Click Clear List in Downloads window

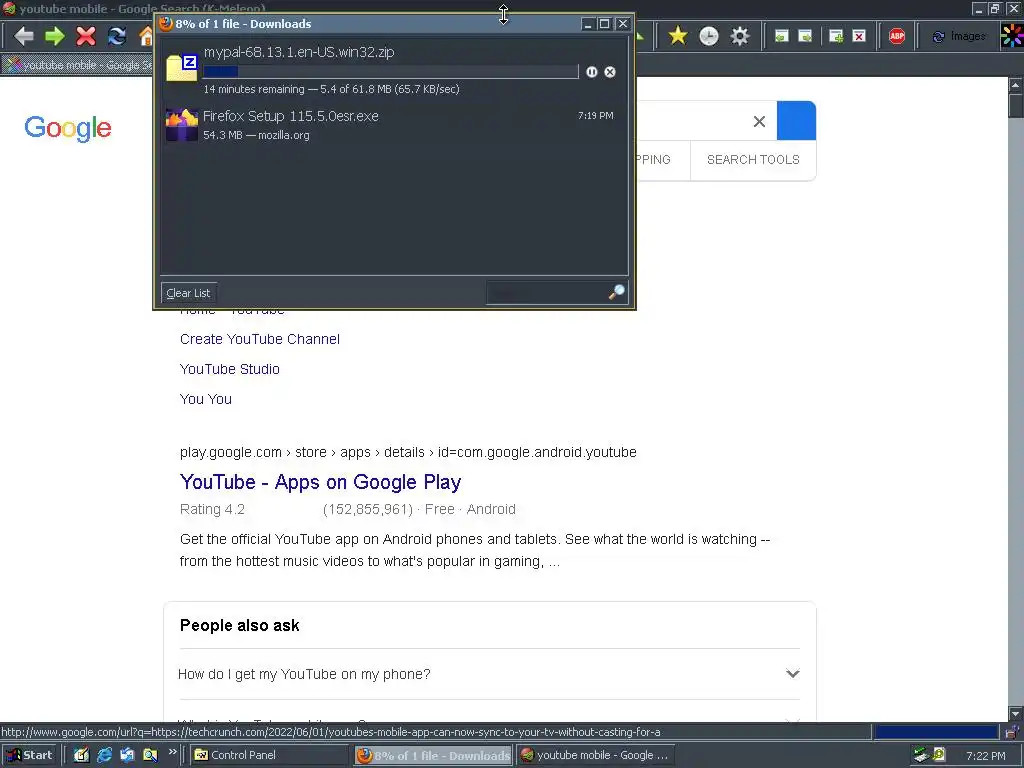click(188, 293)
